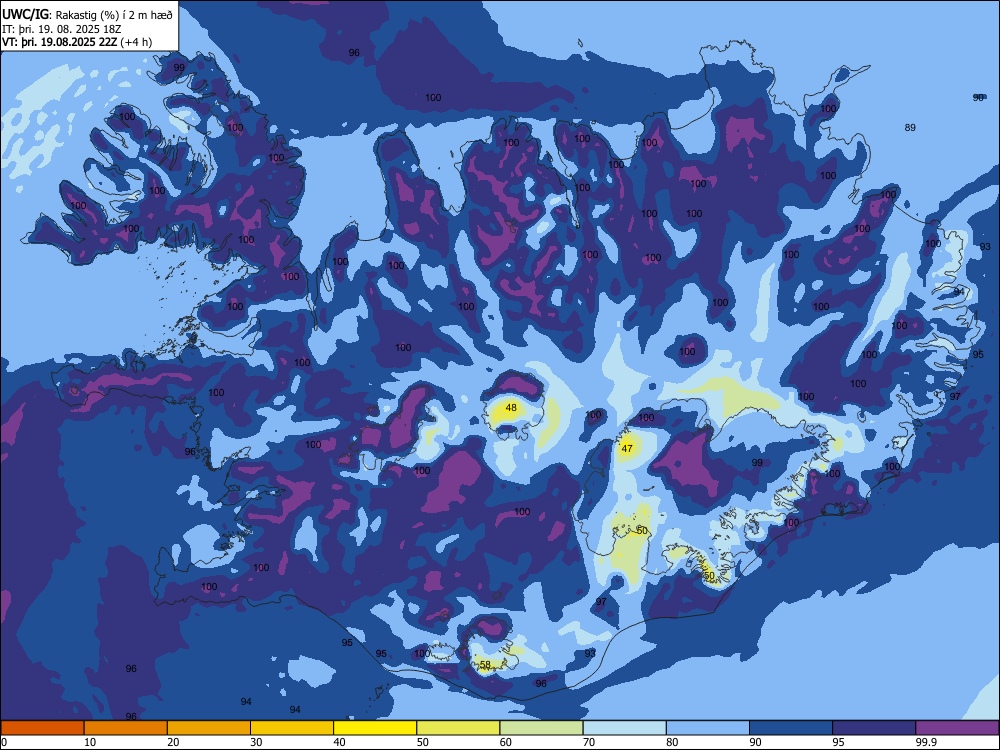Click the pale yellow 50–60 legend swatch

pyautogui.click(x=458, y=728)
